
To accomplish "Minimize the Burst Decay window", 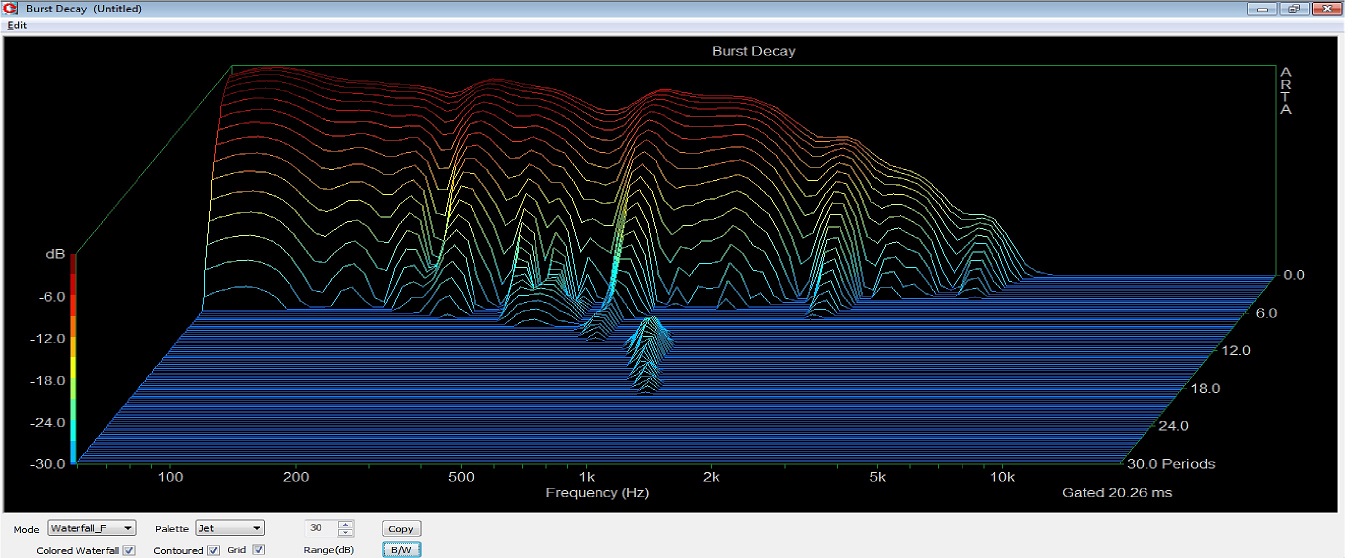I will (x=1263, y=9).
